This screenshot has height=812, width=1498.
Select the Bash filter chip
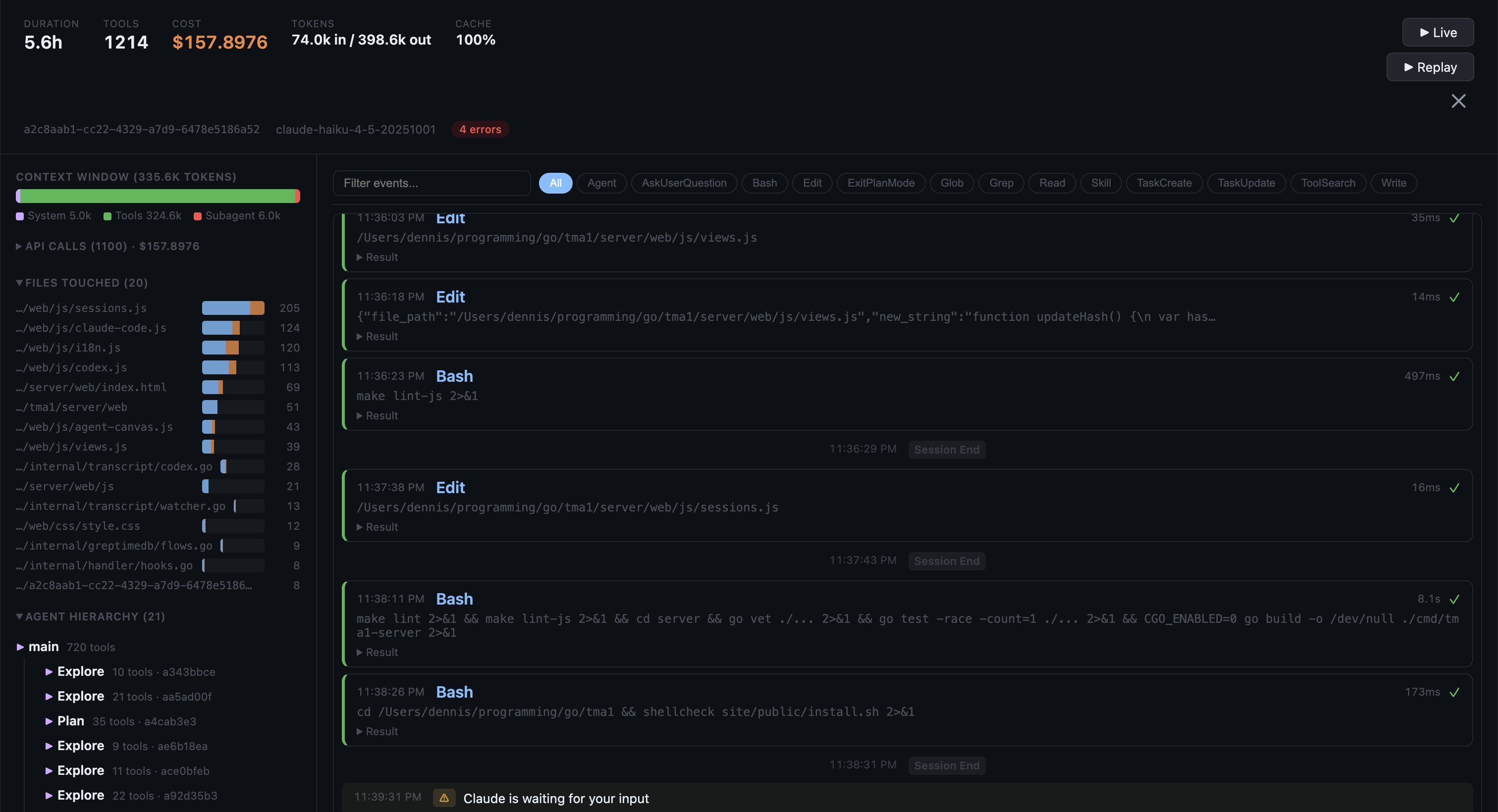click(x=764, y=183)
